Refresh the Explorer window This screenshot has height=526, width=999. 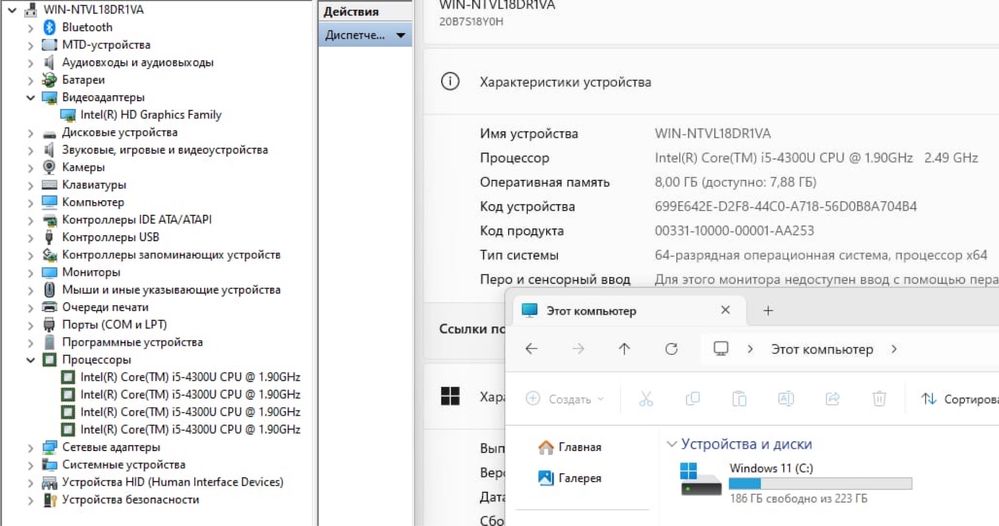[x=672, y=349]
